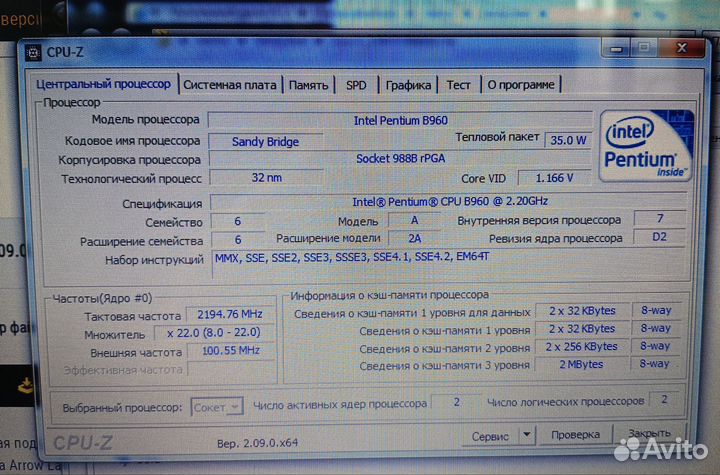Click the Расширение модели value 2A

tap(415, 238)
